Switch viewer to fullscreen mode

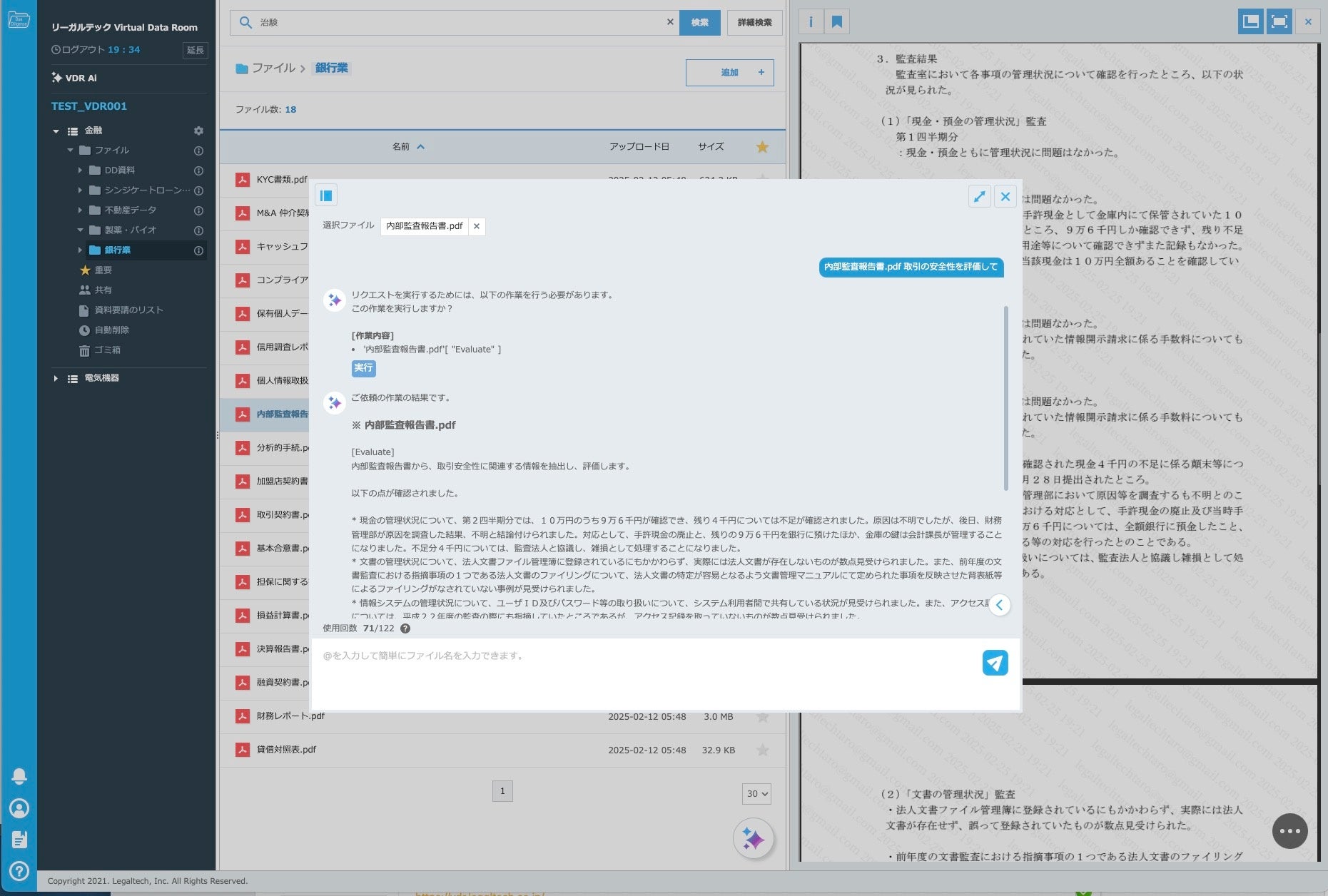pyautogui.click(x=1279, y=21)
